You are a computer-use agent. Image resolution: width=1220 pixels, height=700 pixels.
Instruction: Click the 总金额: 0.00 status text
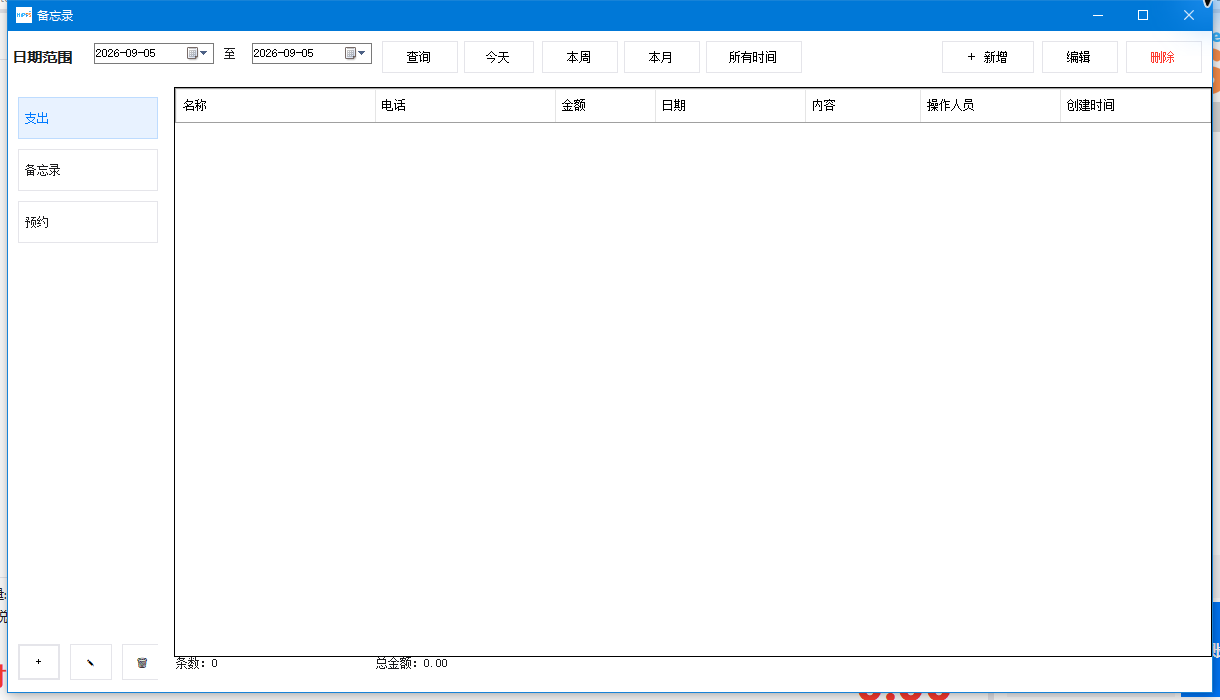click(412, 663)
